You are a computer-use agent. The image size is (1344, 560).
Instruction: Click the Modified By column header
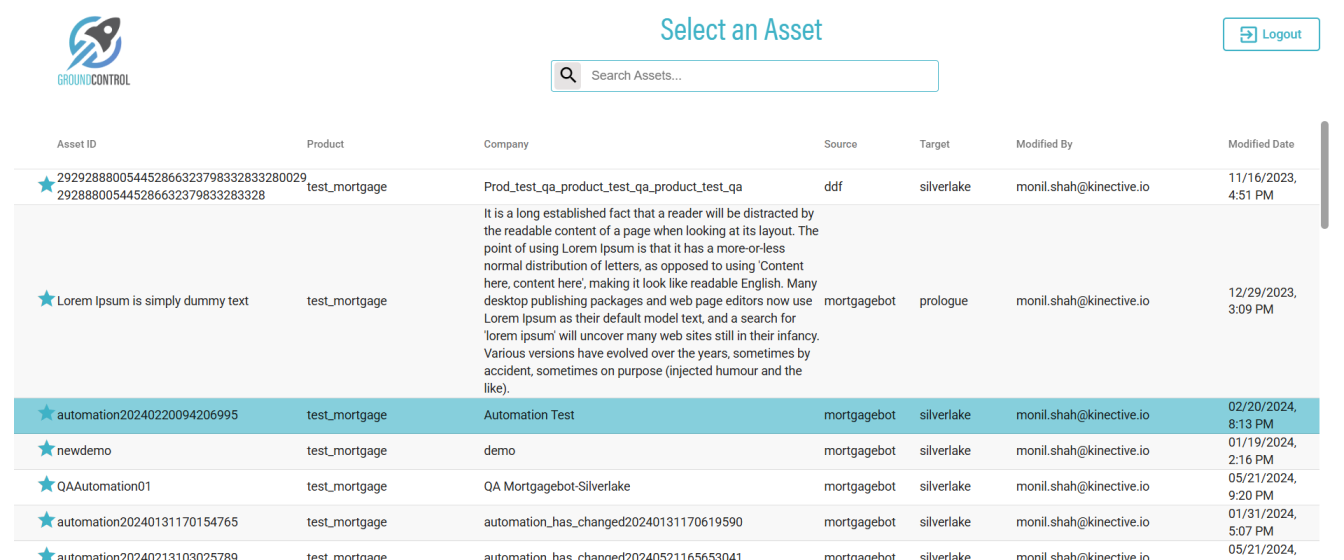pyautogui.click(x=1044, y=144)
